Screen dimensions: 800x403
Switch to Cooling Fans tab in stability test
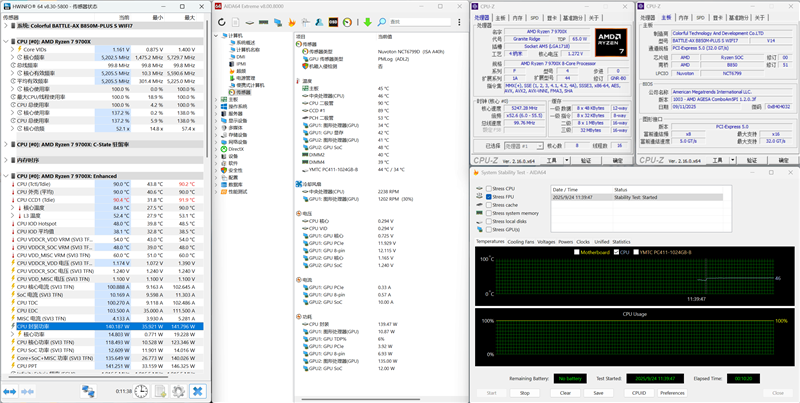521,242
